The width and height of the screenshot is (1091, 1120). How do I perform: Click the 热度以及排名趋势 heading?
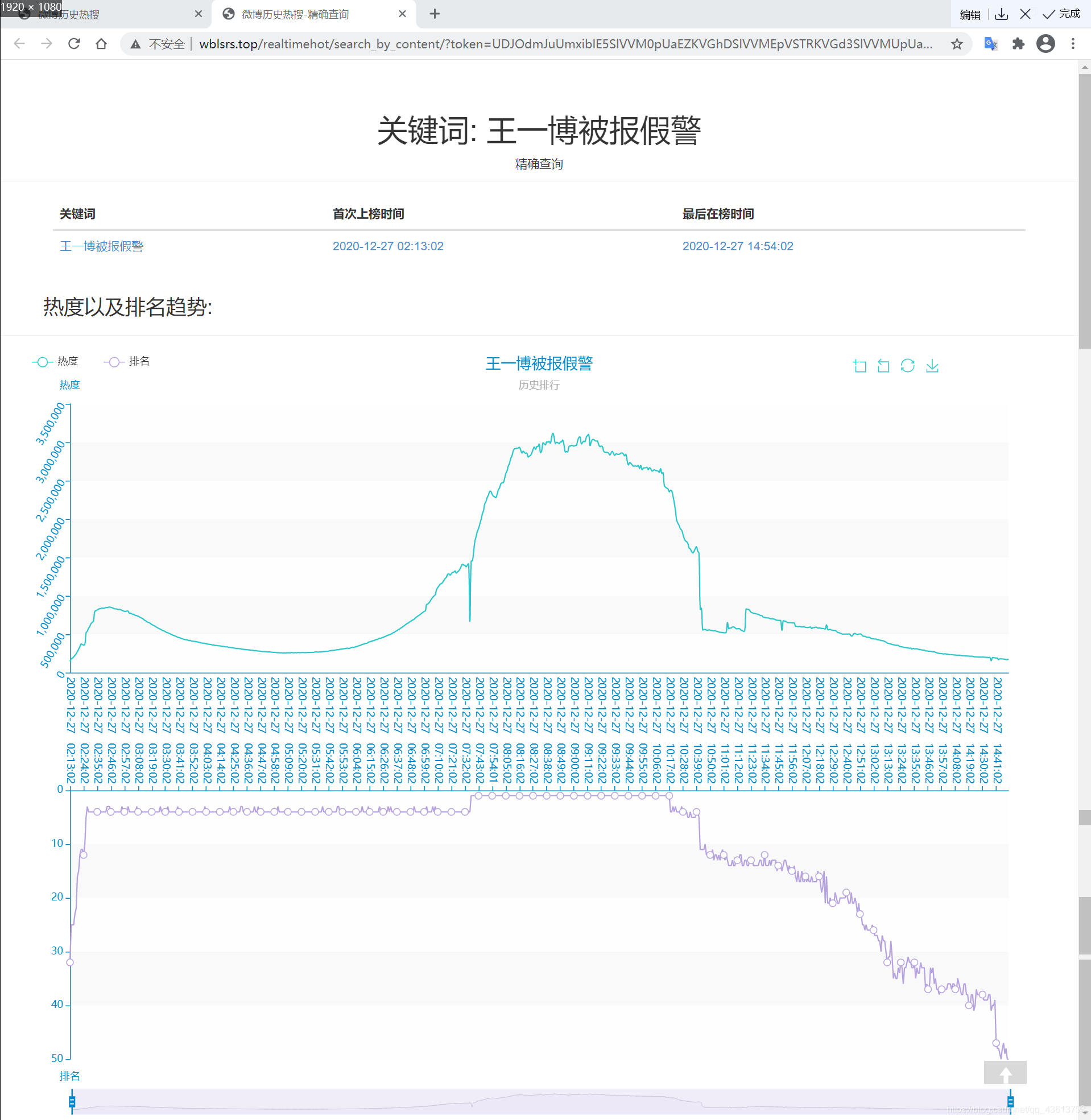[128, 307]
